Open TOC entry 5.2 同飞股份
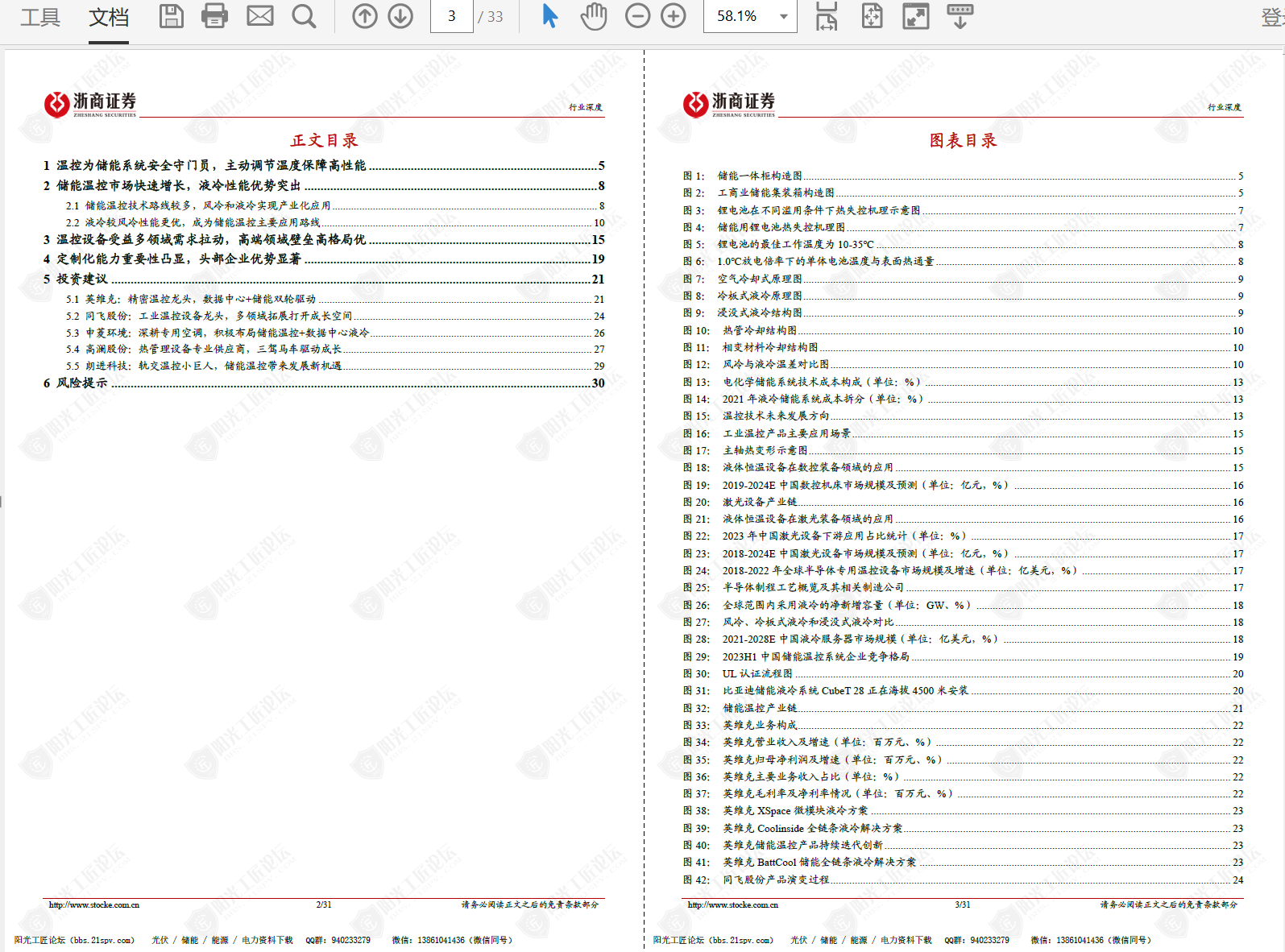 tap(335, 316)
